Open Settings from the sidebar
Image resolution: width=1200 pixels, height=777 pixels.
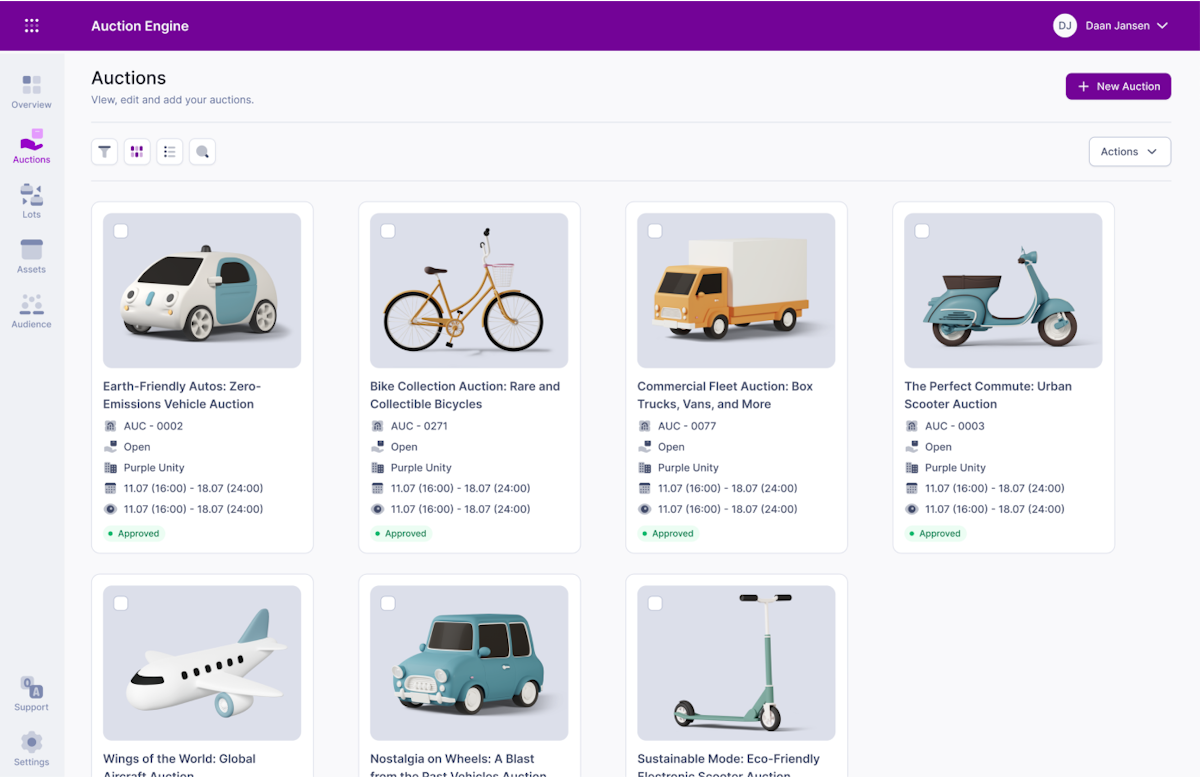(x=31, y=747)
